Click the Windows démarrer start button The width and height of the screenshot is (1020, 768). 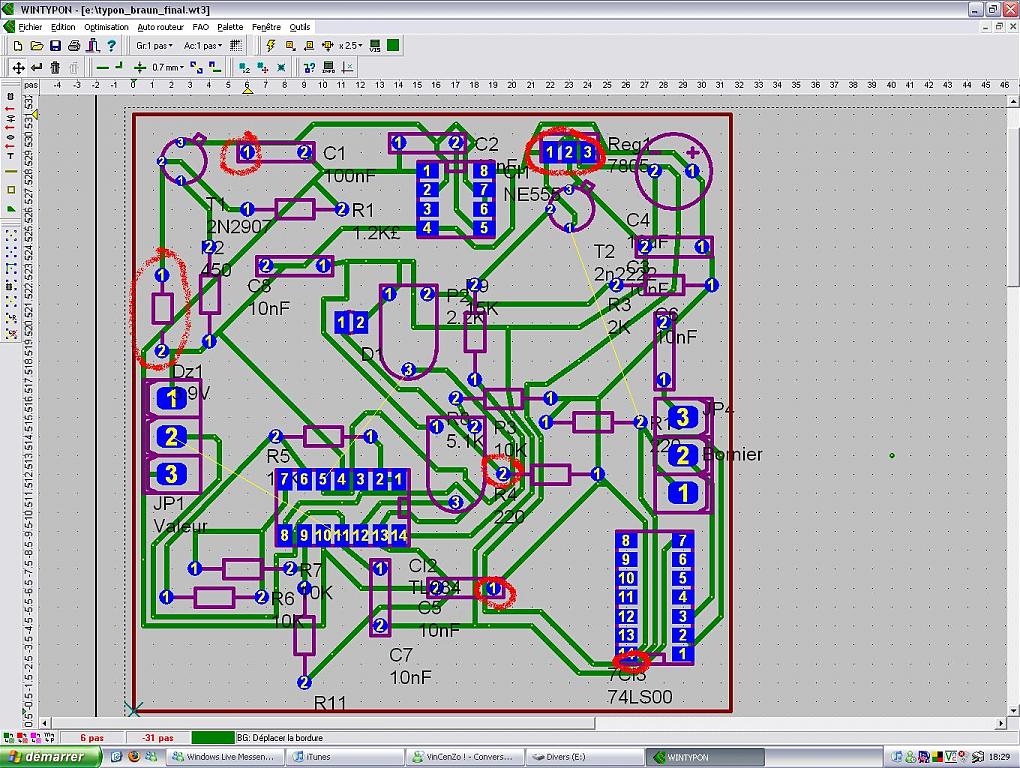(x=51, y=757)
